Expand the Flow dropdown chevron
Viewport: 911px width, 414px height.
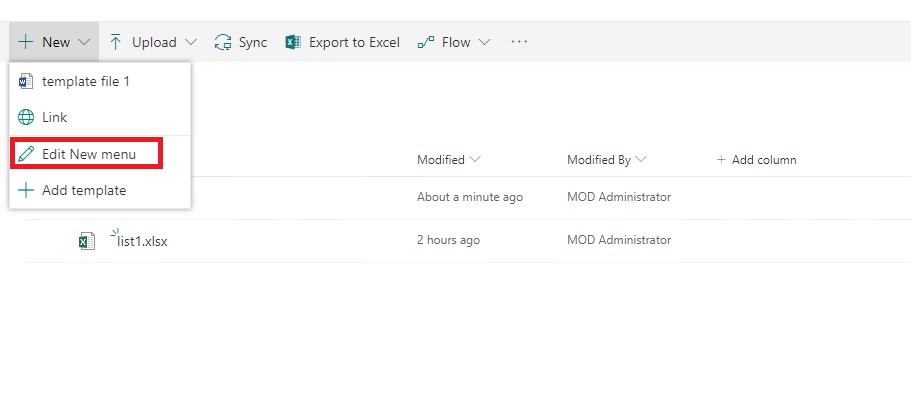click(484, 42)
